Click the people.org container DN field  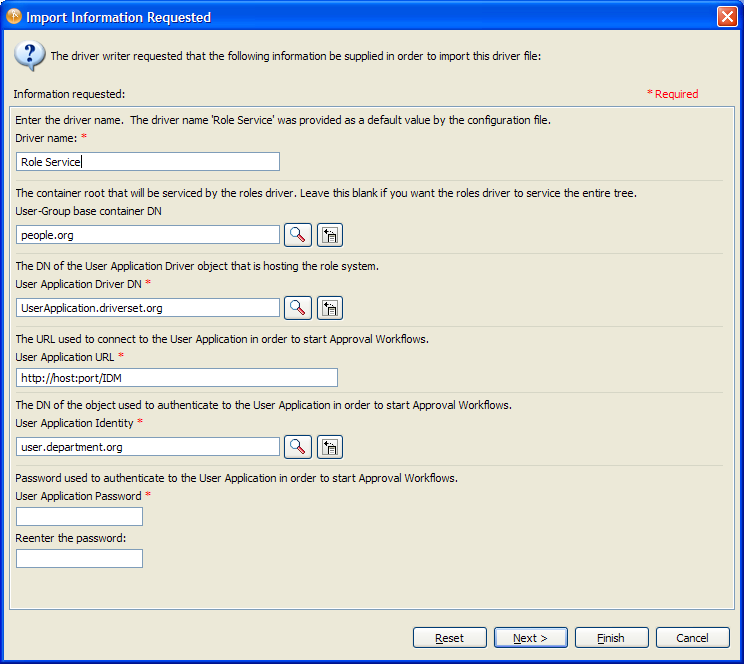coord(148,235)
